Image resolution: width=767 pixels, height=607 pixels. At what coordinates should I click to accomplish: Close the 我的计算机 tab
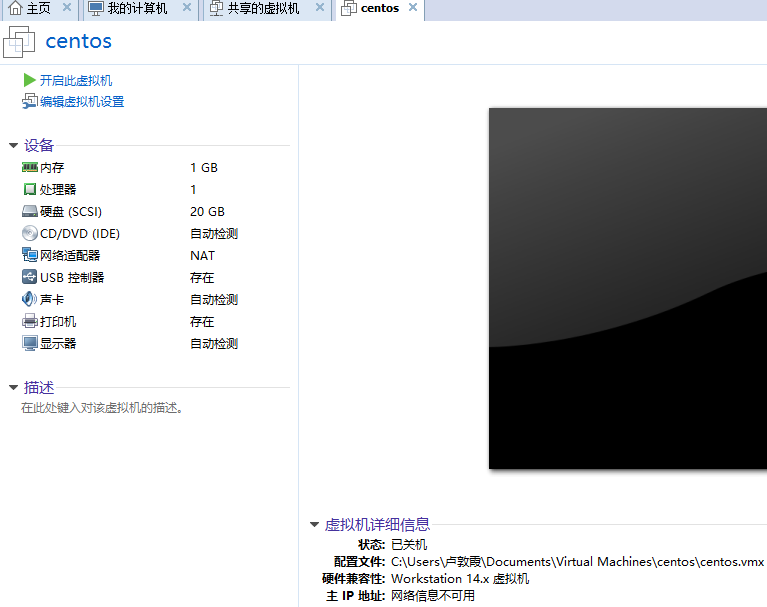pyautogui.click(x=186, y=7)
